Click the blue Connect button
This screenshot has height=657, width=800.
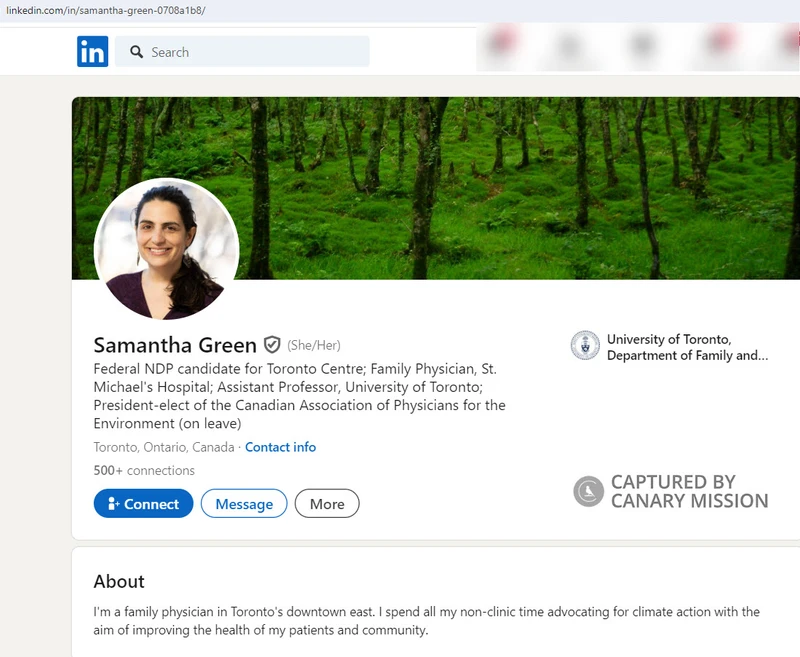point(143,503)
